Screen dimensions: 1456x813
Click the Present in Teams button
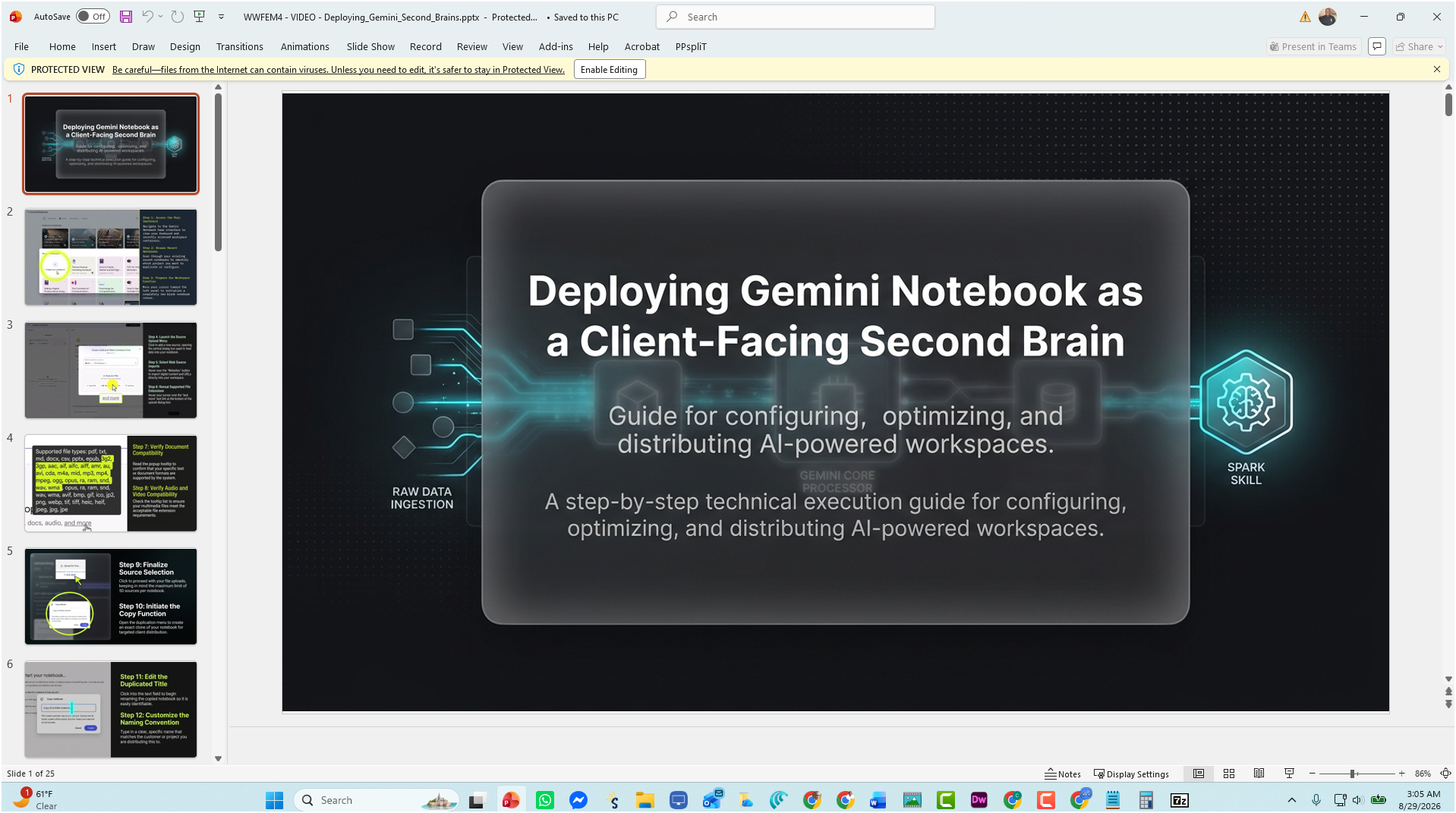1313,46
